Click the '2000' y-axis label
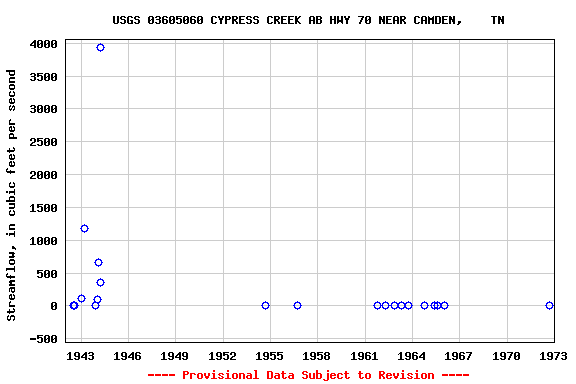 [x=44, y=175]
